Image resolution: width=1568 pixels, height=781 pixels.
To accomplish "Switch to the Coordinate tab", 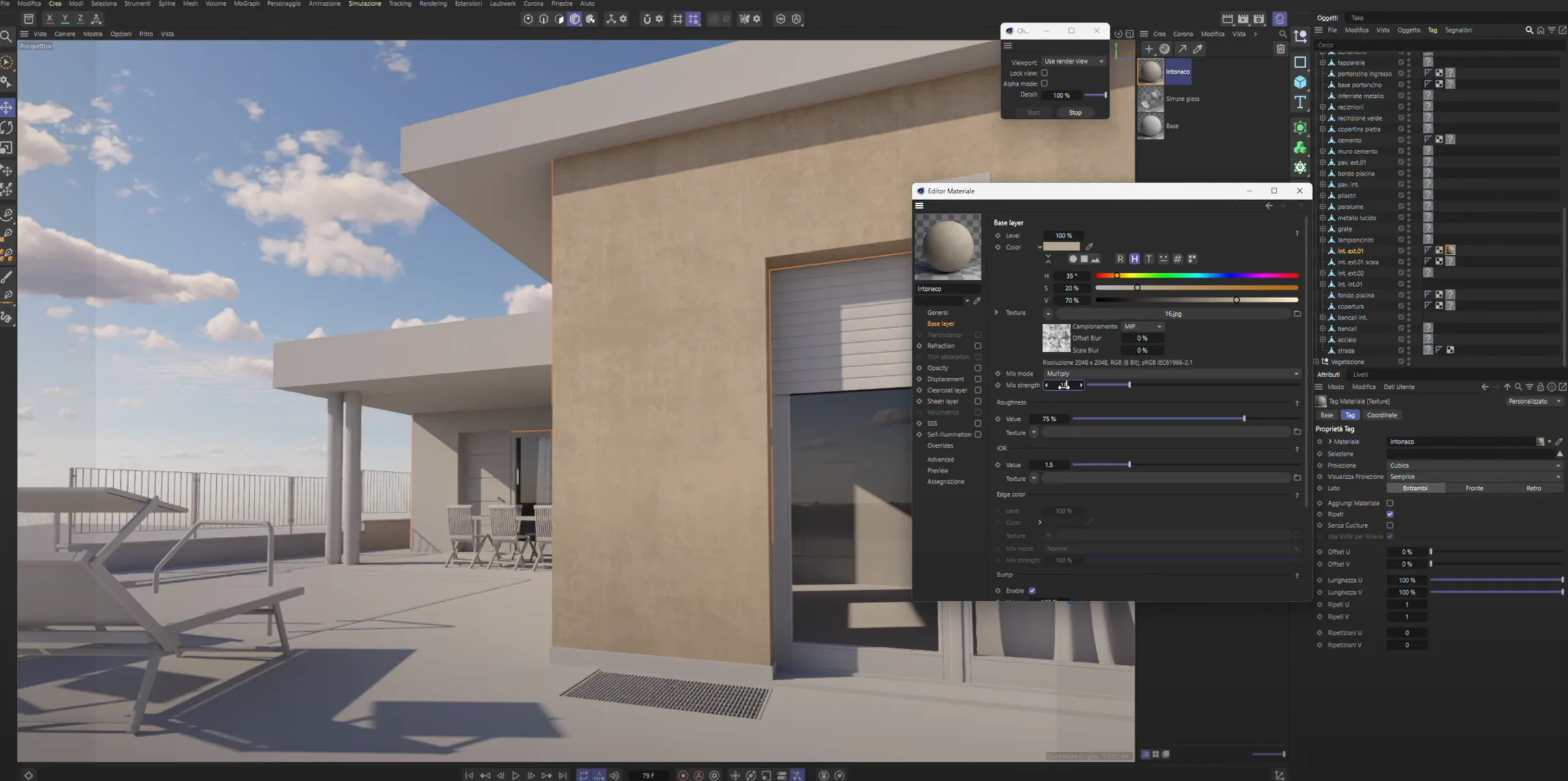I will tap(1381, 415).
